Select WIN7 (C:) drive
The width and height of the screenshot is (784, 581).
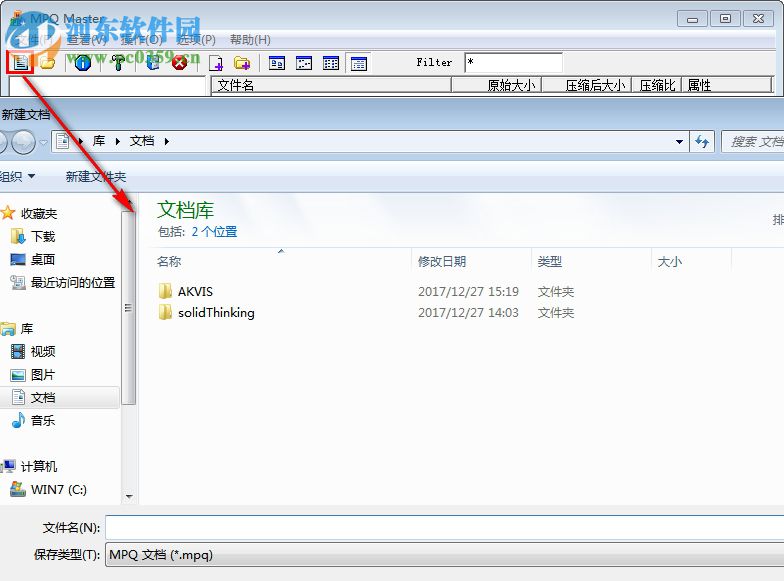click(58, 490)
